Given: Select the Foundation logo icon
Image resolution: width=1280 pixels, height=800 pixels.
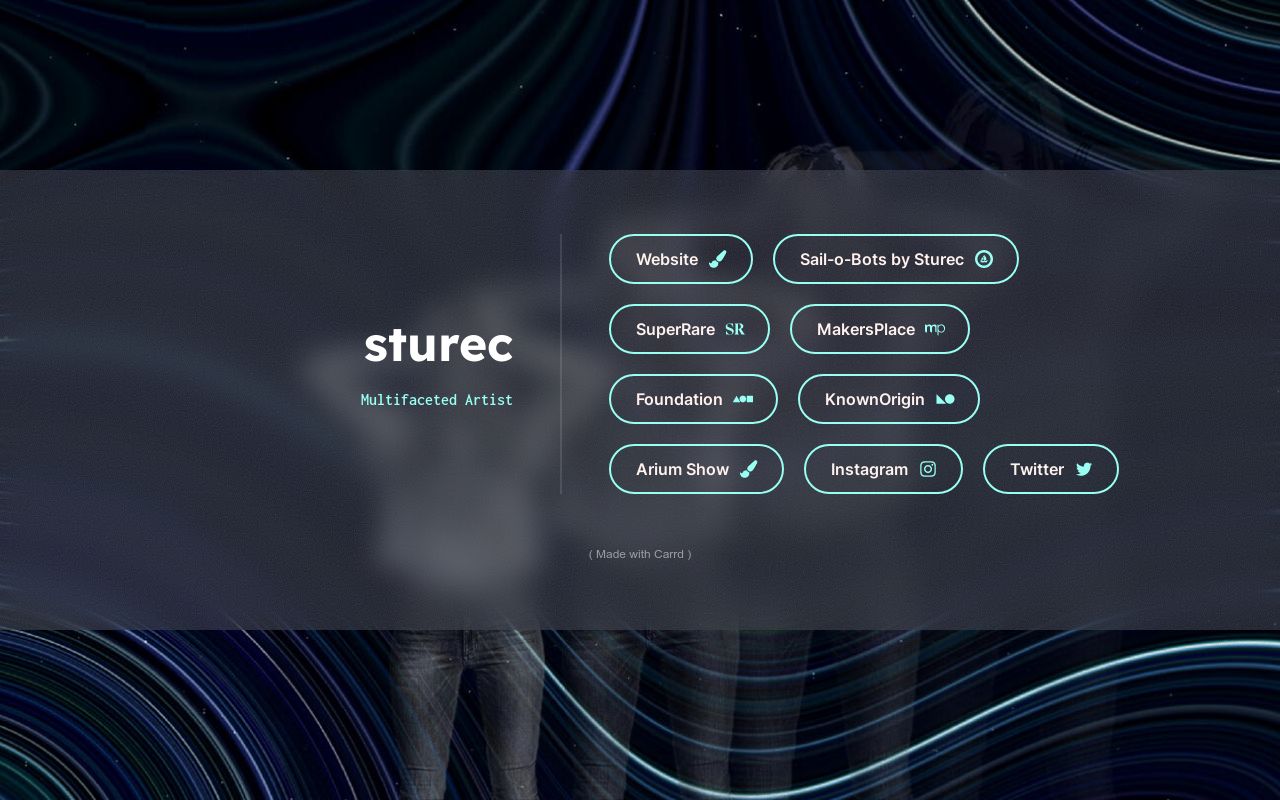Looking at the screenshot, I should pos(743,399).
